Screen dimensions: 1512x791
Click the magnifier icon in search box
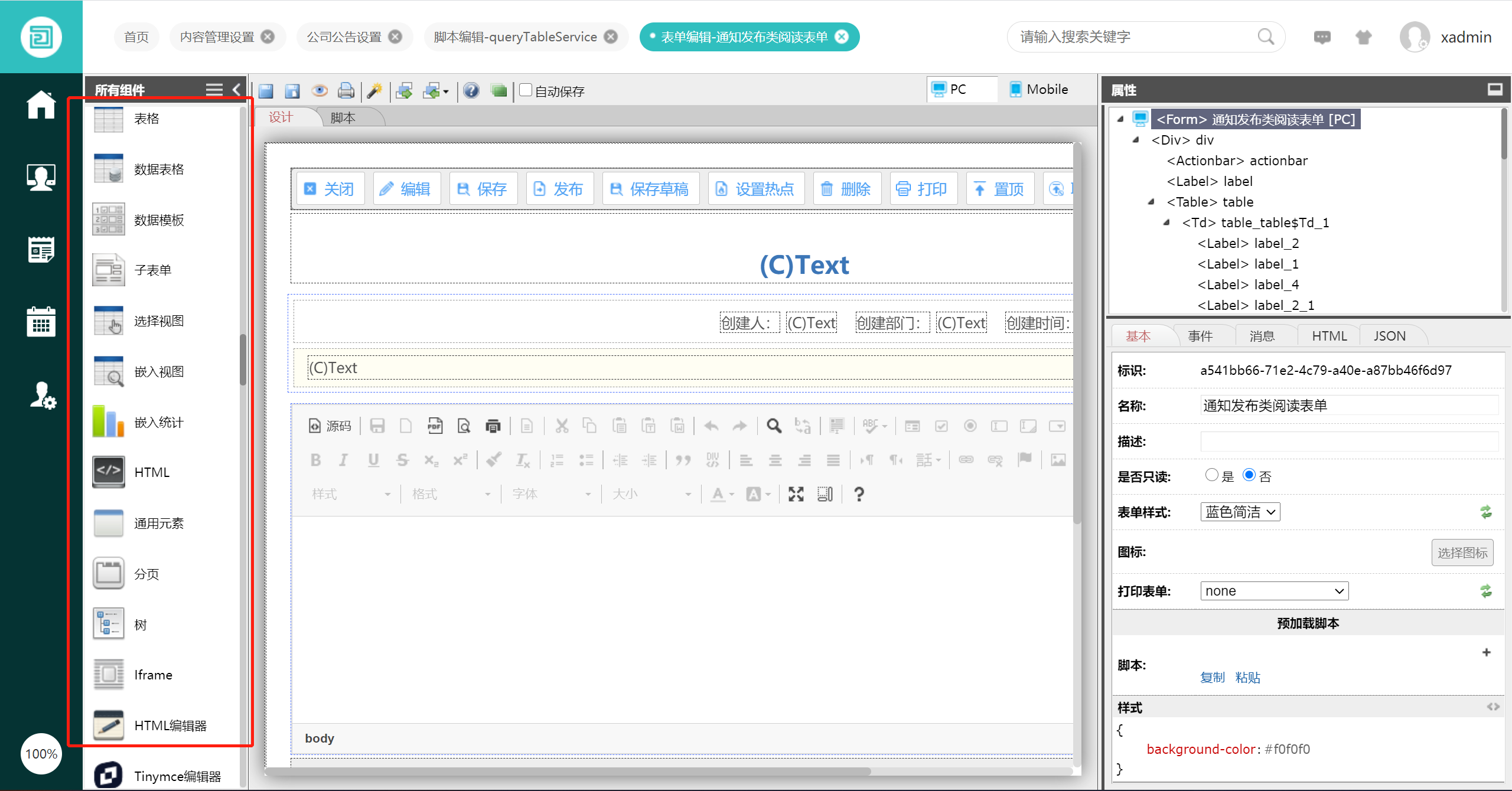pyautogui.click(x=1266, y=37)
